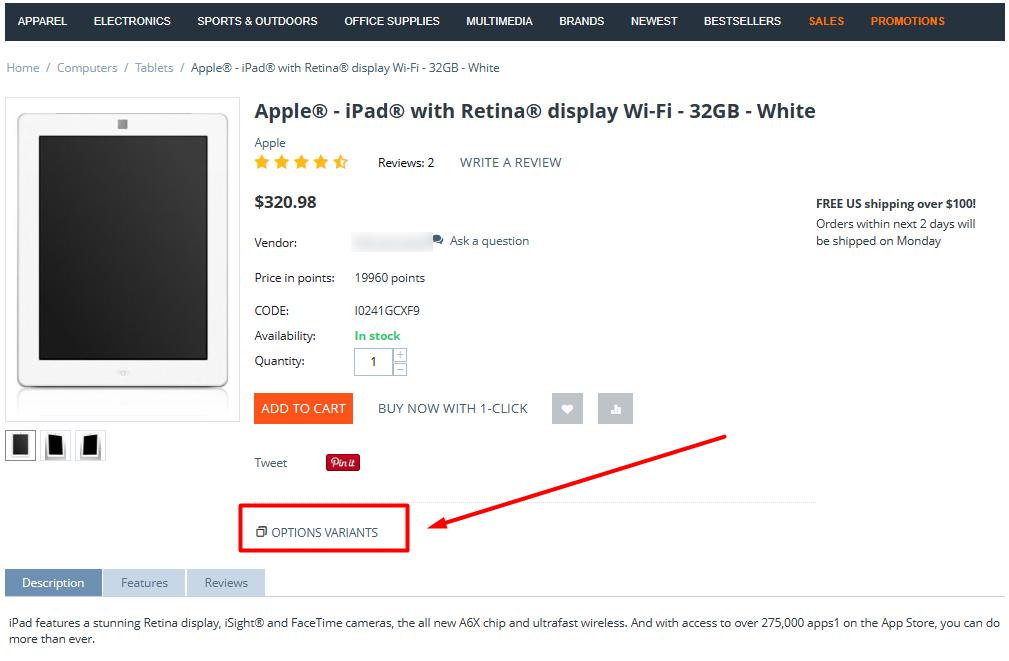
Task: Click the Pin it button
Action: [343, 463]
